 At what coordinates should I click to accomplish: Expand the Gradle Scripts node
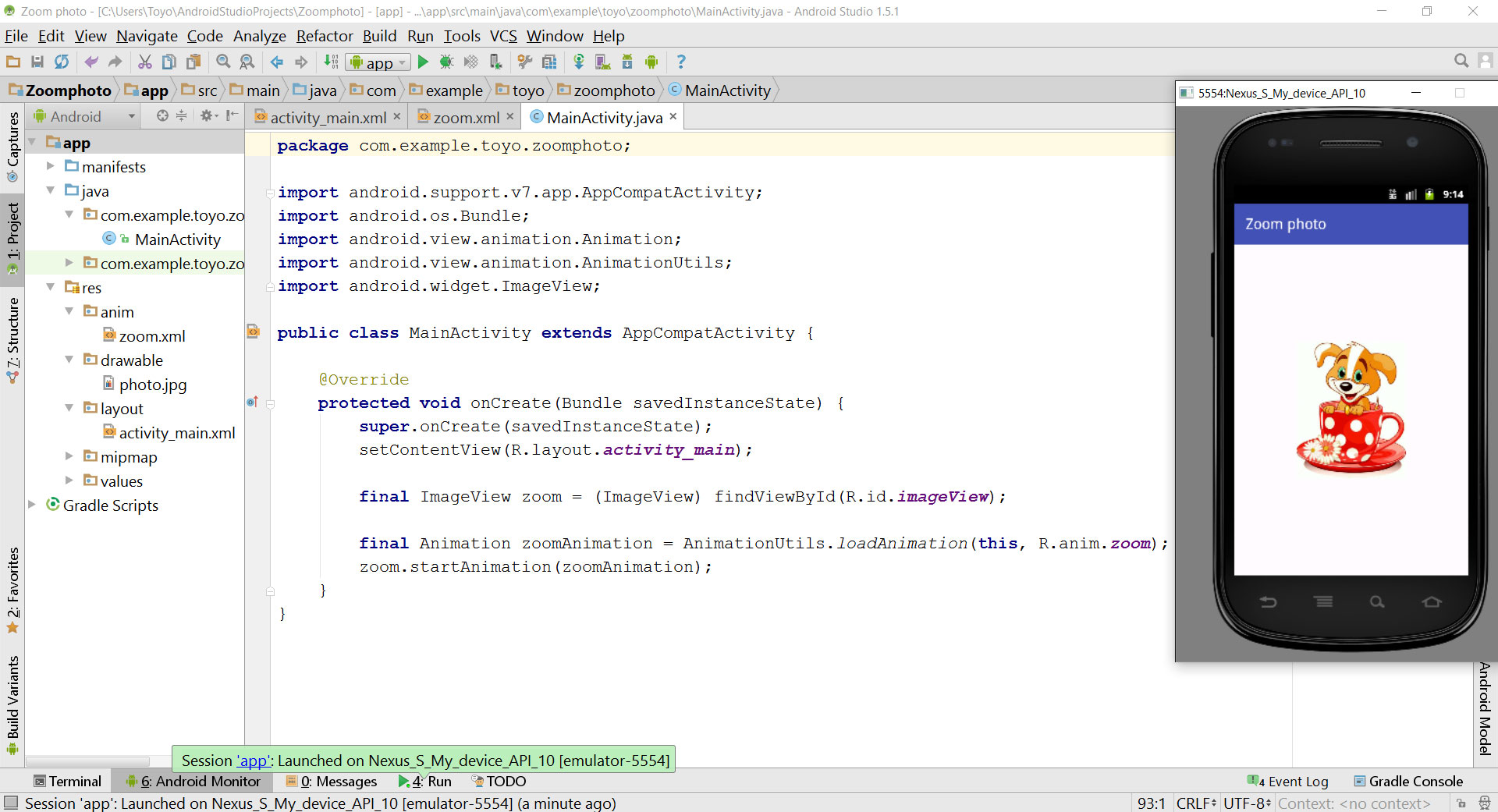pos(32,505)
